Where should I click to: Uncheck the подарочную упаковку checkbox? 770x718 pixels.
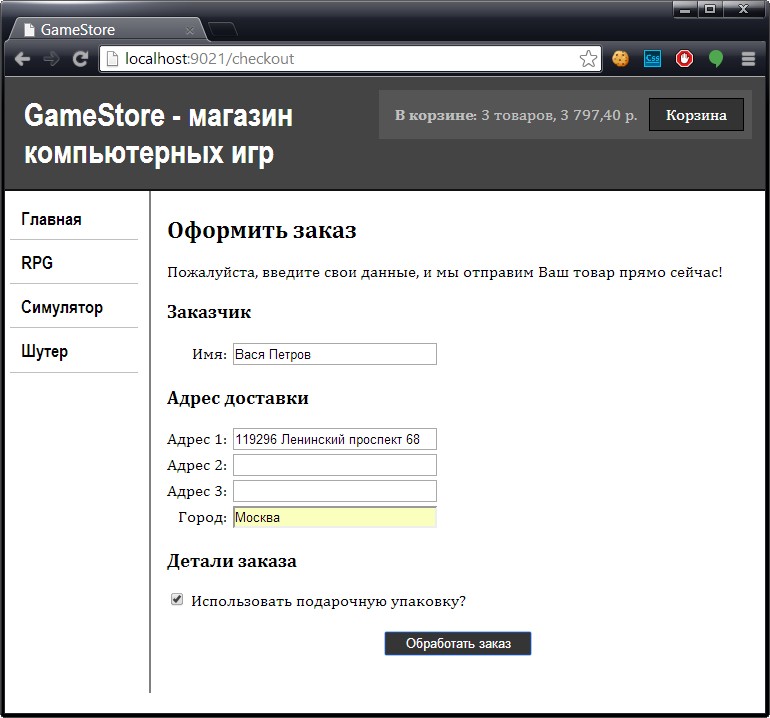tap(177, 600)
